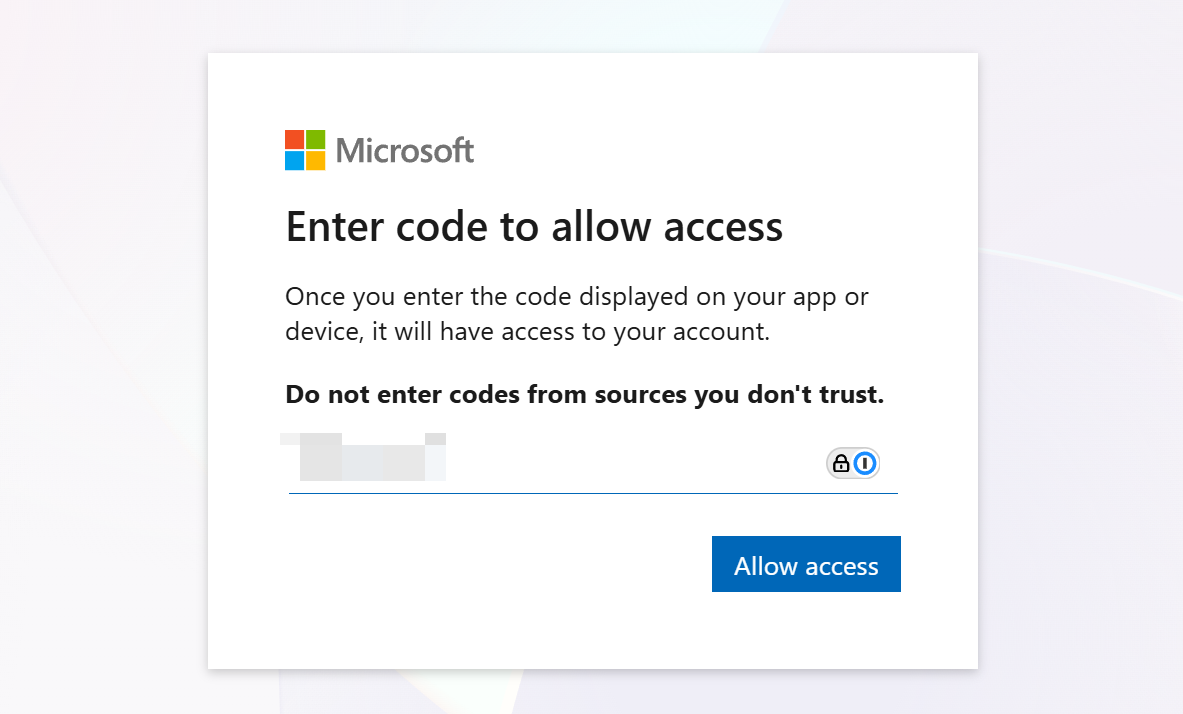Click the red square of the Microsoft logo

294,139
